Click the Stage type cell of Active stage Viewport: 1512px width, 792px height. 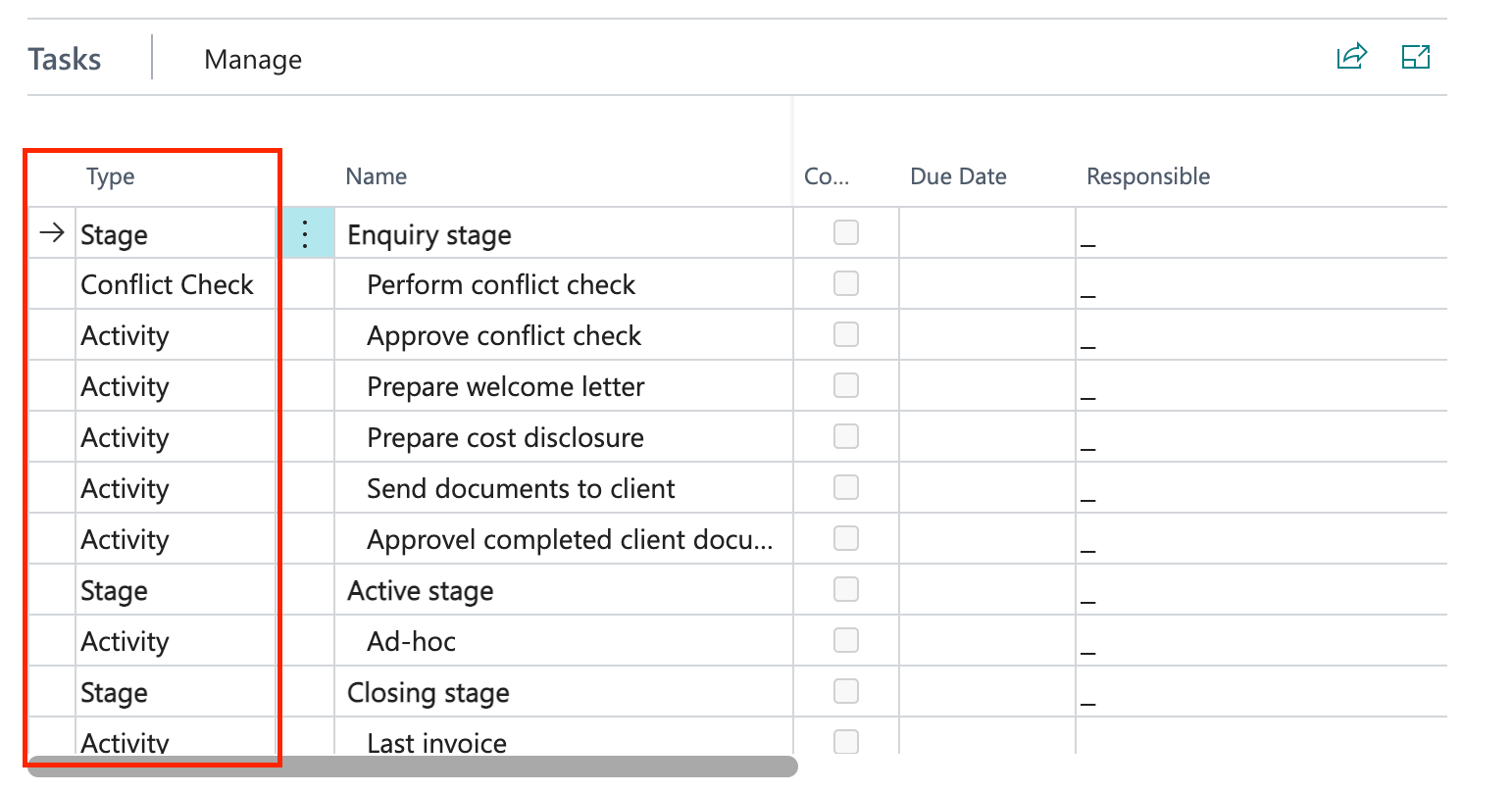(176, 590)
